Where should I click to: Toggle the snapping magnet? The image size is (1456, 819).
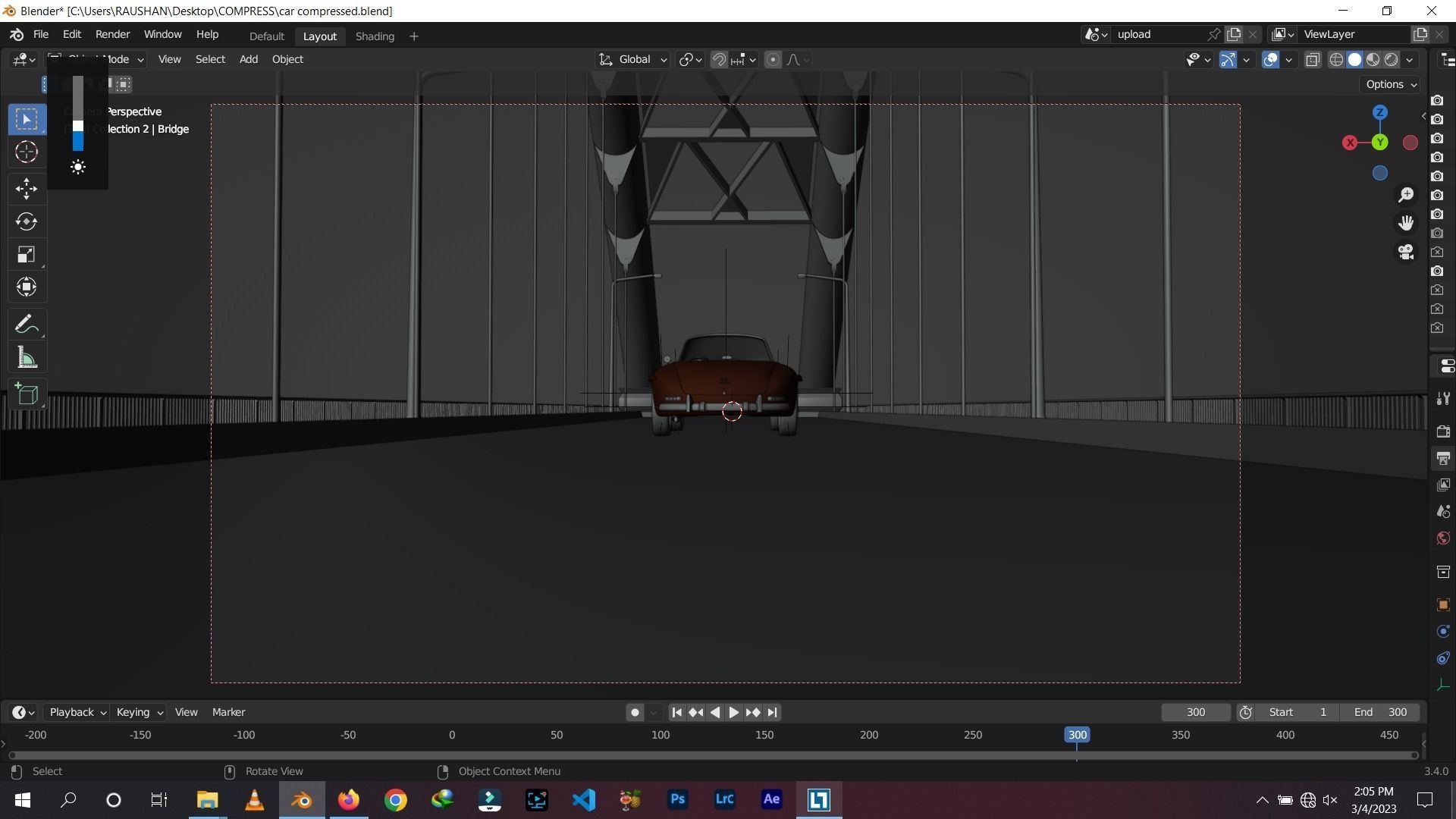pyautogui.click(x=719, y=59)
